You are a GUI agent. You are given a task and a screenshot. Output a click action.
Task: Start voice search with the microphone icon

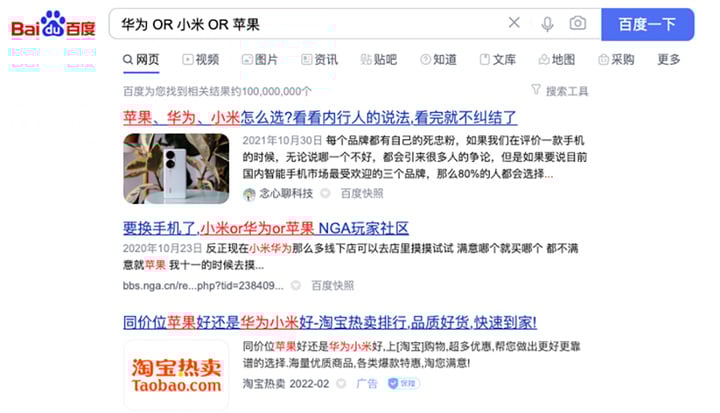click(547, 23)
